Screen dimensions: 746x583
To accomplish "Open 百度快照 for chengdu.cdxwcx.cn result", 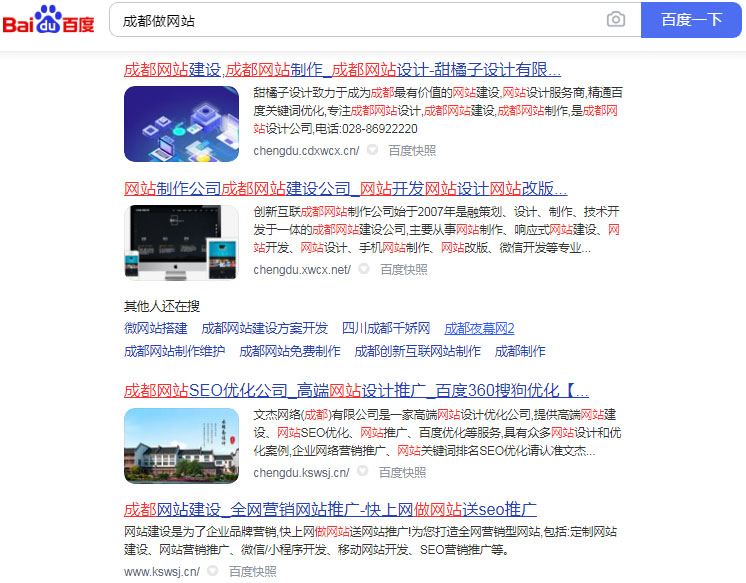I will [412, 151].
